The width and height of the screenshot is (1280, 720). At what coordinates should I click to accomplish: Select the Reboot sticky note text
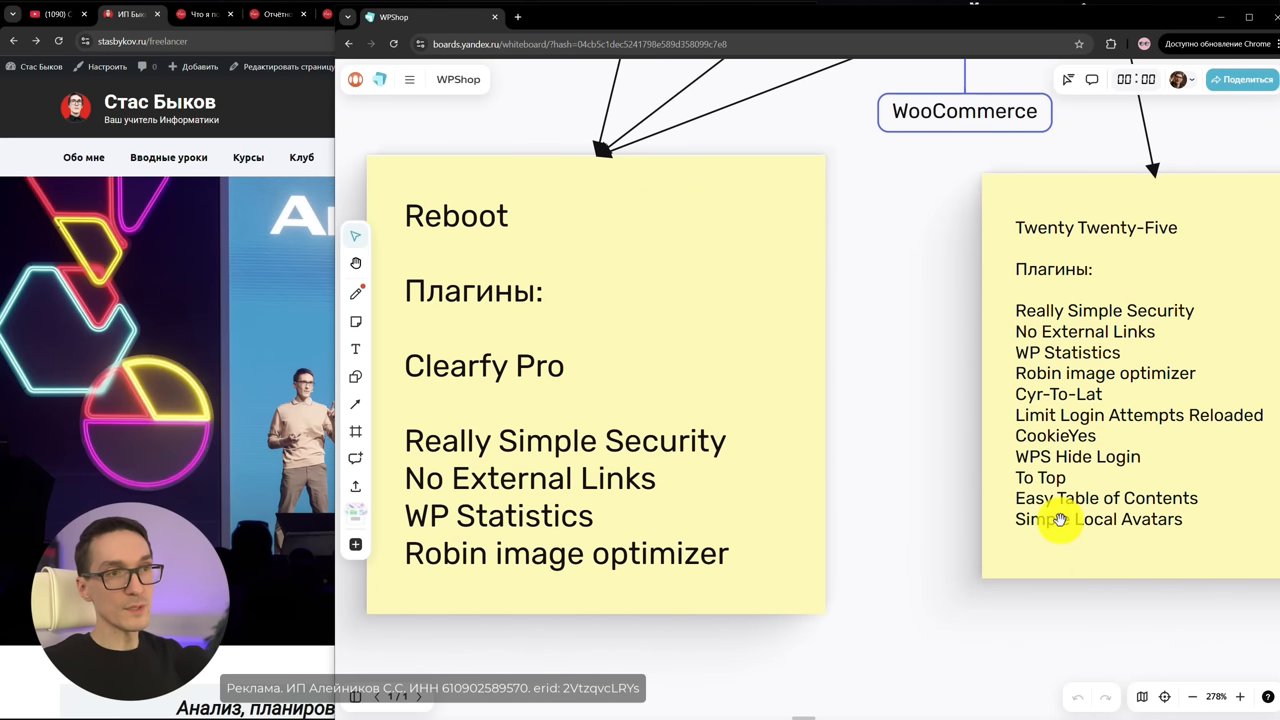pos(456,216)
